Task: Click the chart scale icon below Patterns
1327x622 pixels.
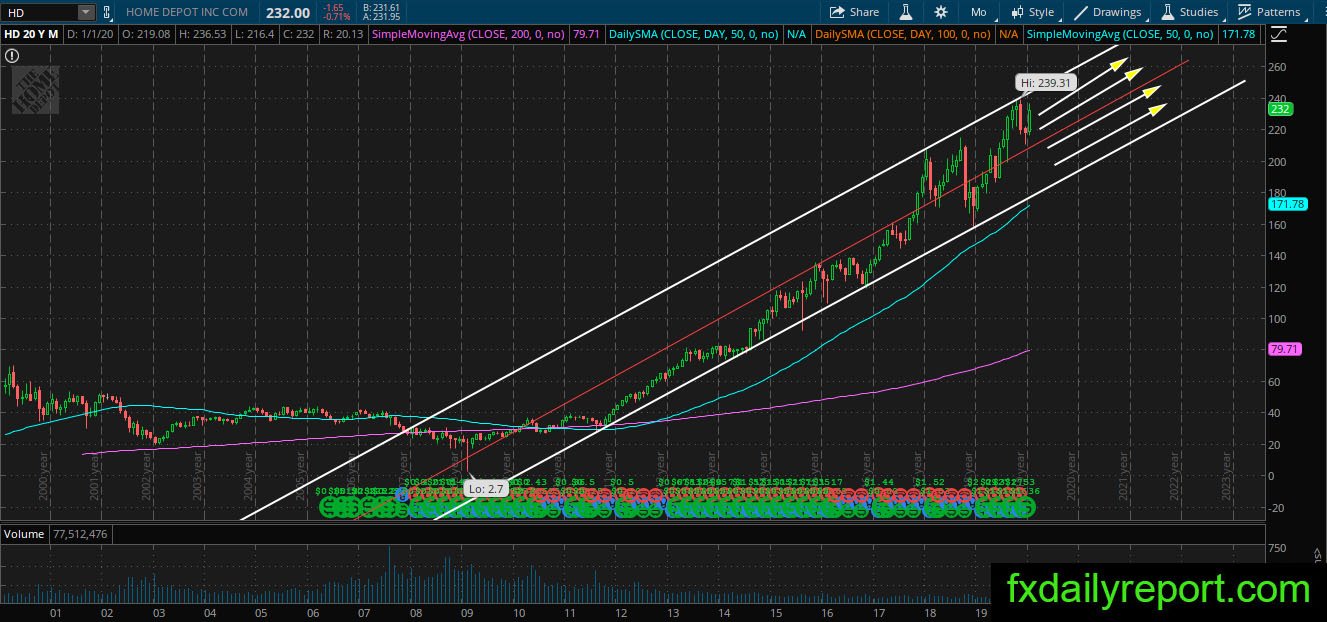Action: (1277, 34)
